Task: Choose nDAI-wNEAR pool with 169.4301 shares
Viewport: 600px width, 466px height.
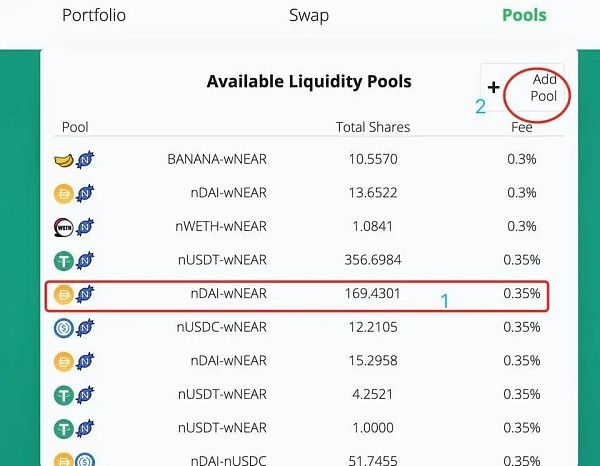Action: coord(229,294)
